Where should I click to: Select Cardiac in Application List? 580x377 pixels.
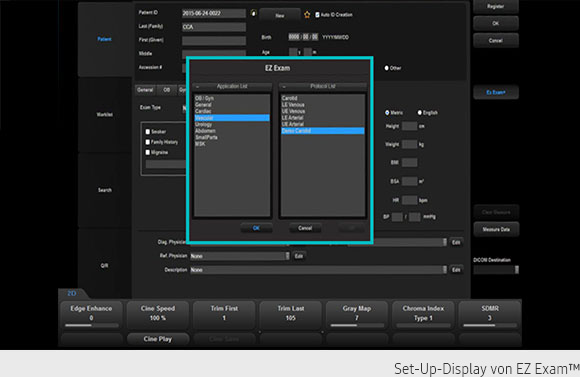point(232,111)
